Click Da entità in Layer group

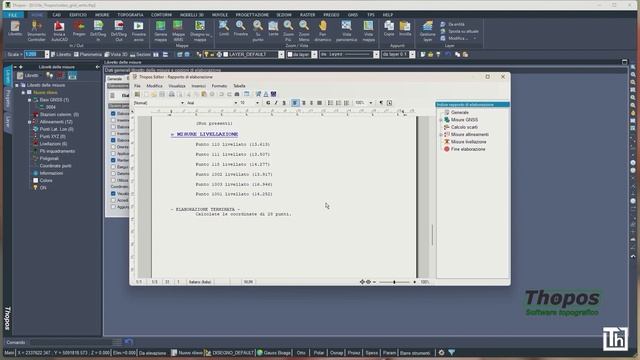pos(453,24)
